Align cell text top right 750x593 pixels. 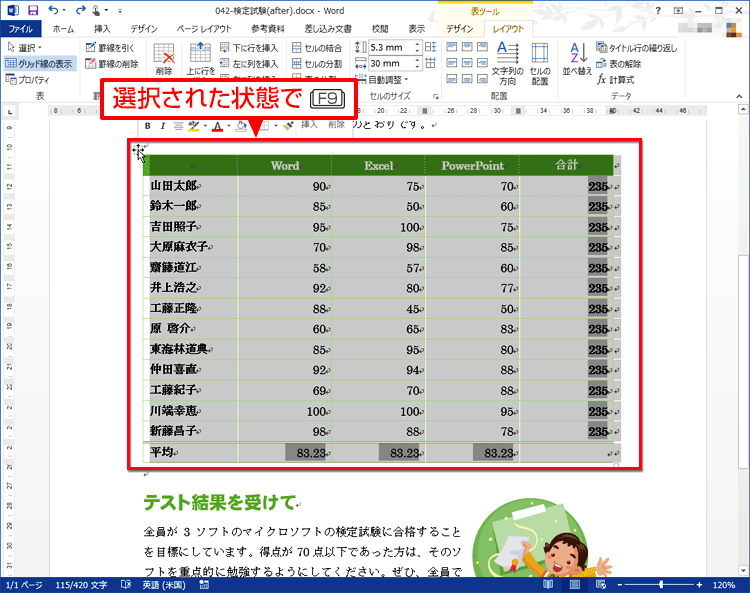pyautogui.click(x=483, y=47)
